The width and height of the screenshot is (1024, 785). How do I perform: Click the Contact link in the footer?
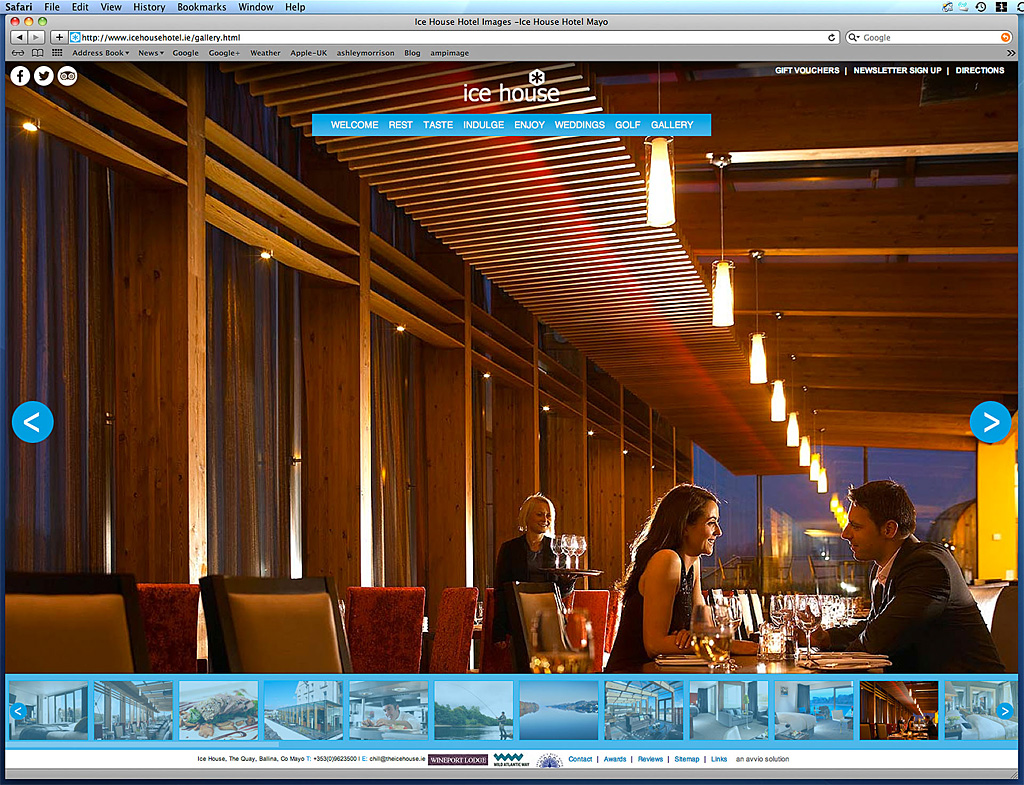coord(580,759)
